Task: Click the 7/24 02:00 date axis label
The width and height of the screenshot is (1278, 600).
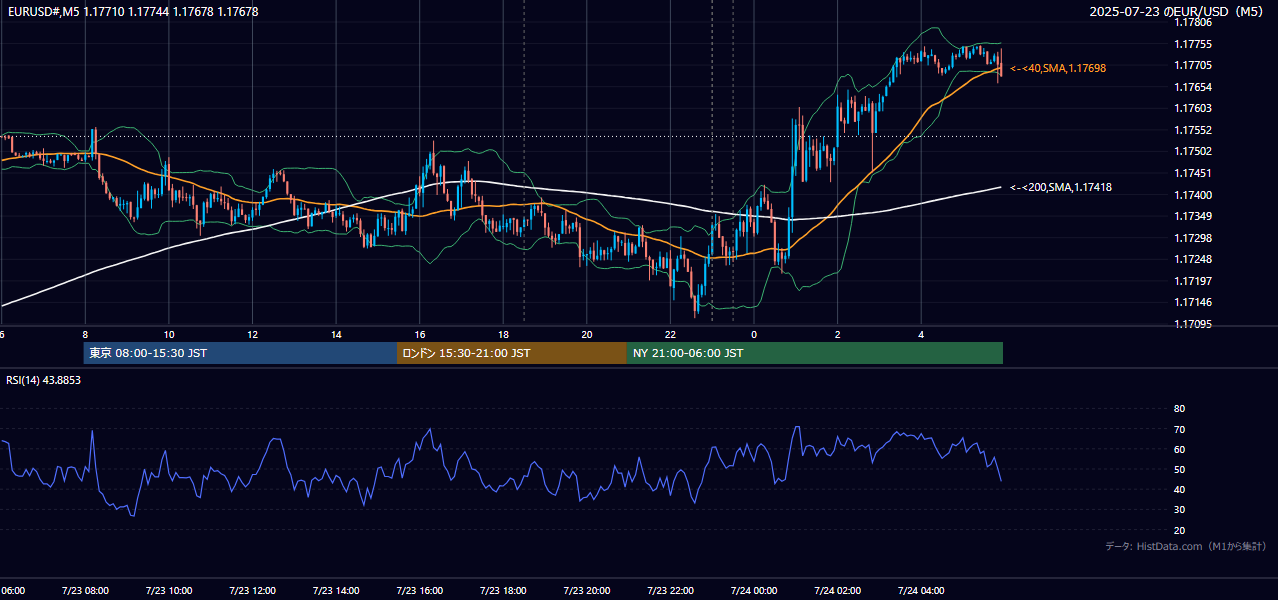Action: (838, 591)
